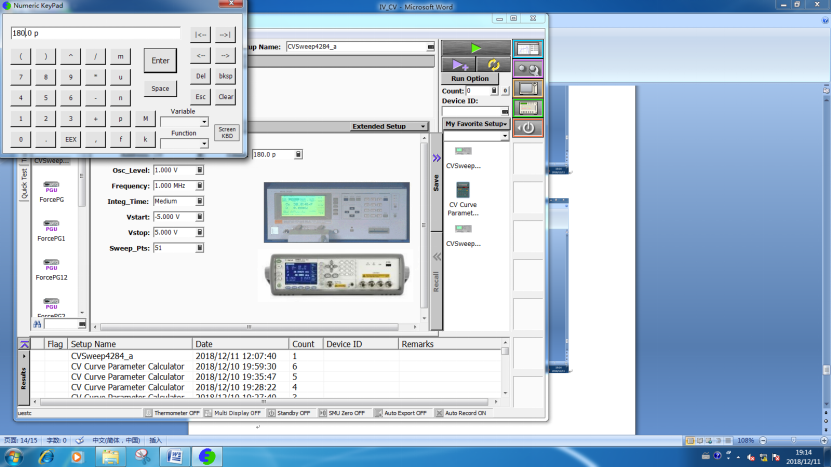Sort results by Flag column
Screen dimensions: 831x468
[55, 344]
